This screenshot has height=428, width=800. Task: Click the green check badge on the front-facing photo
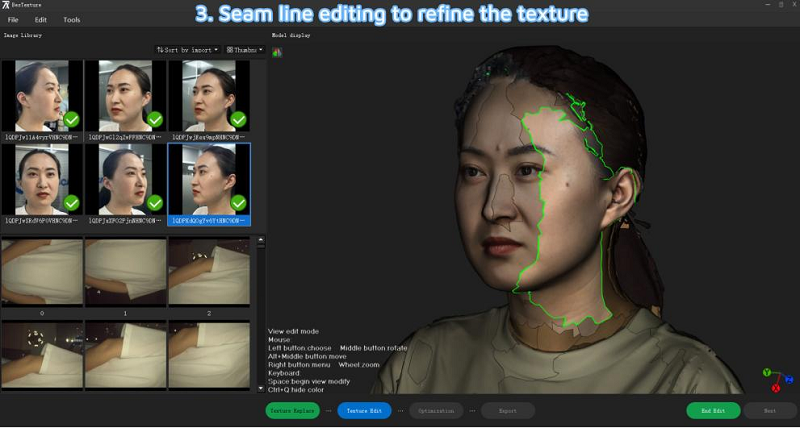click(71, 203)
